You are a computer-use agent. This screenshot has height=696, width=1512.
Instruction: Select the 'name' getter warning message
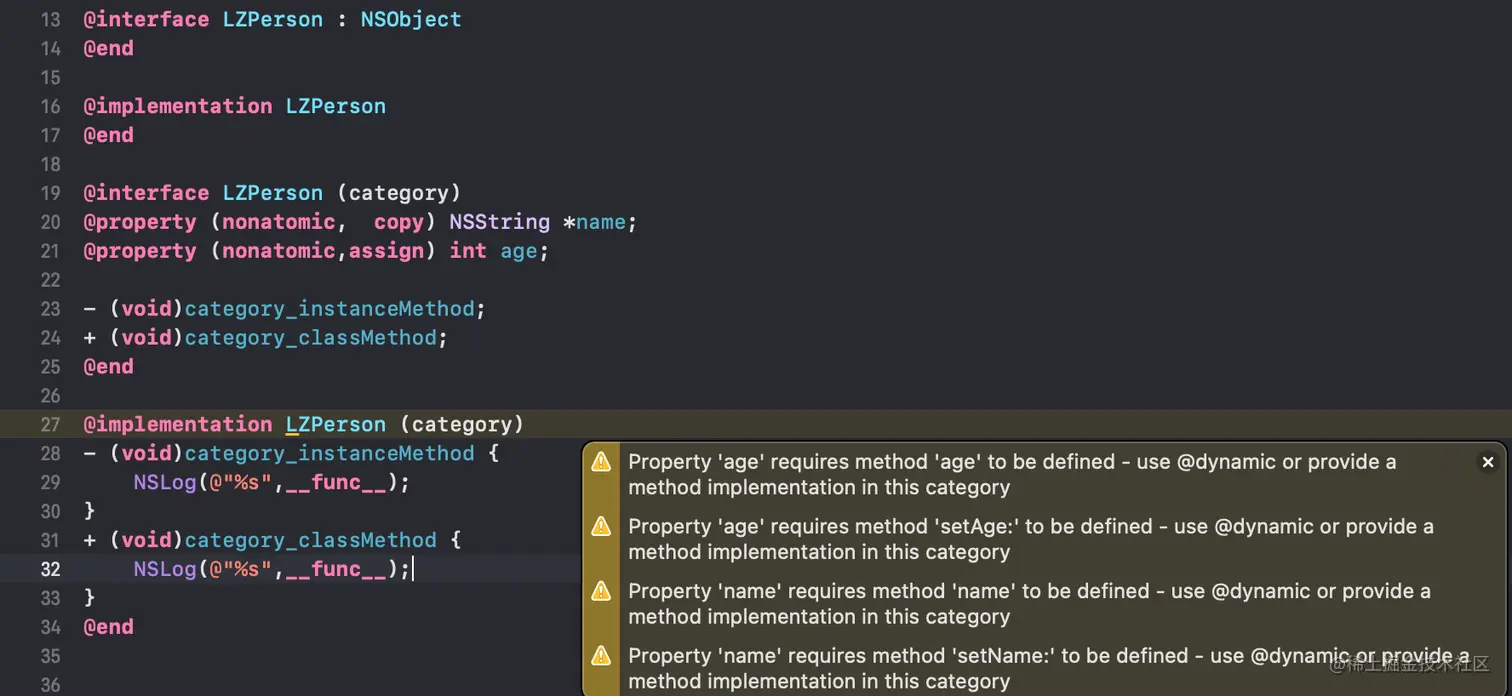1028,604
